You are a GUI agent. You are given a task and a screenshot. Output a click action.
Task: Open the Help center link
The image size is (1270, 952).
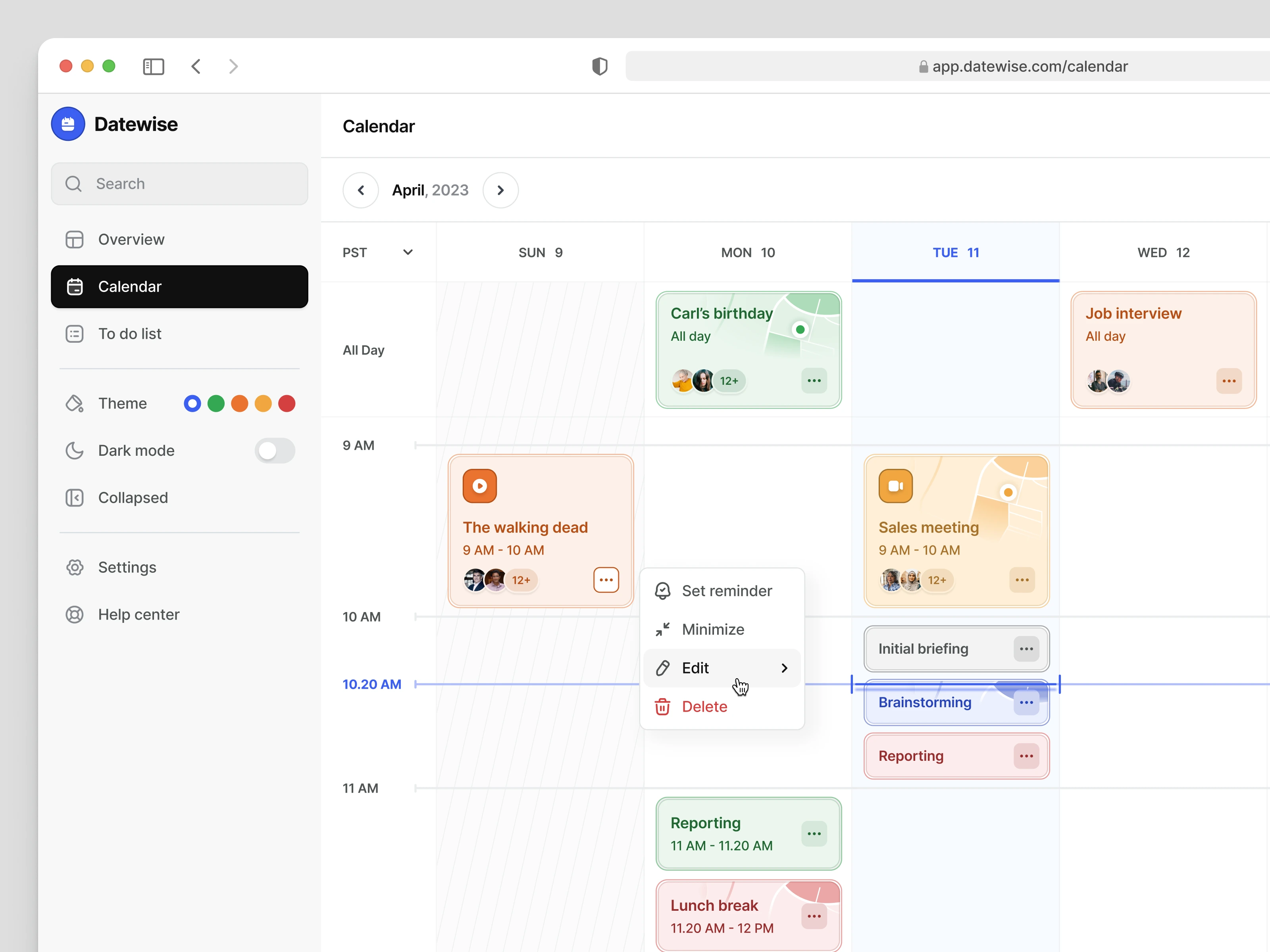tap(139, 614)
